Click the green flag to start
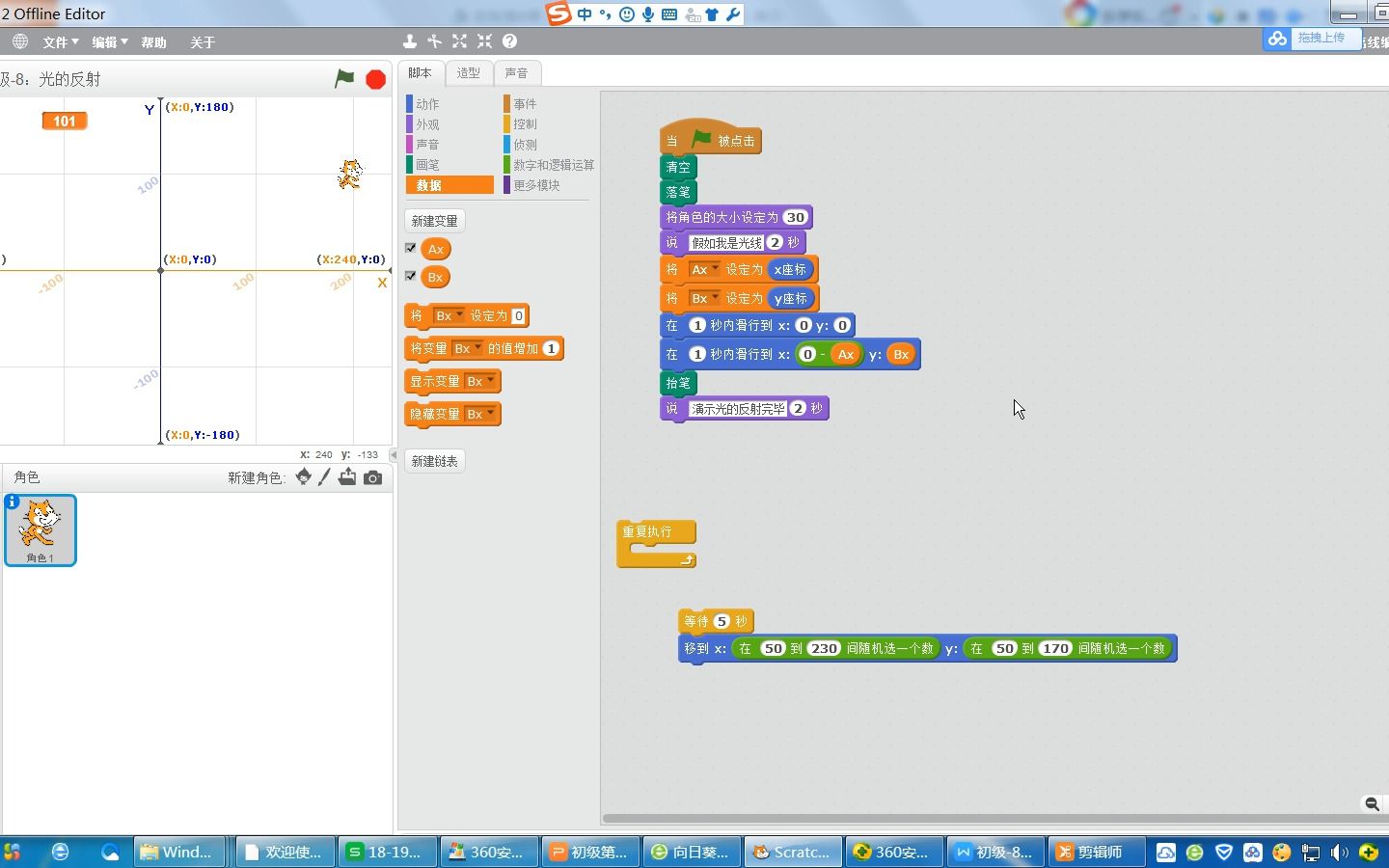The height and width of the screenshot is (868, 1389). (344, 79)
